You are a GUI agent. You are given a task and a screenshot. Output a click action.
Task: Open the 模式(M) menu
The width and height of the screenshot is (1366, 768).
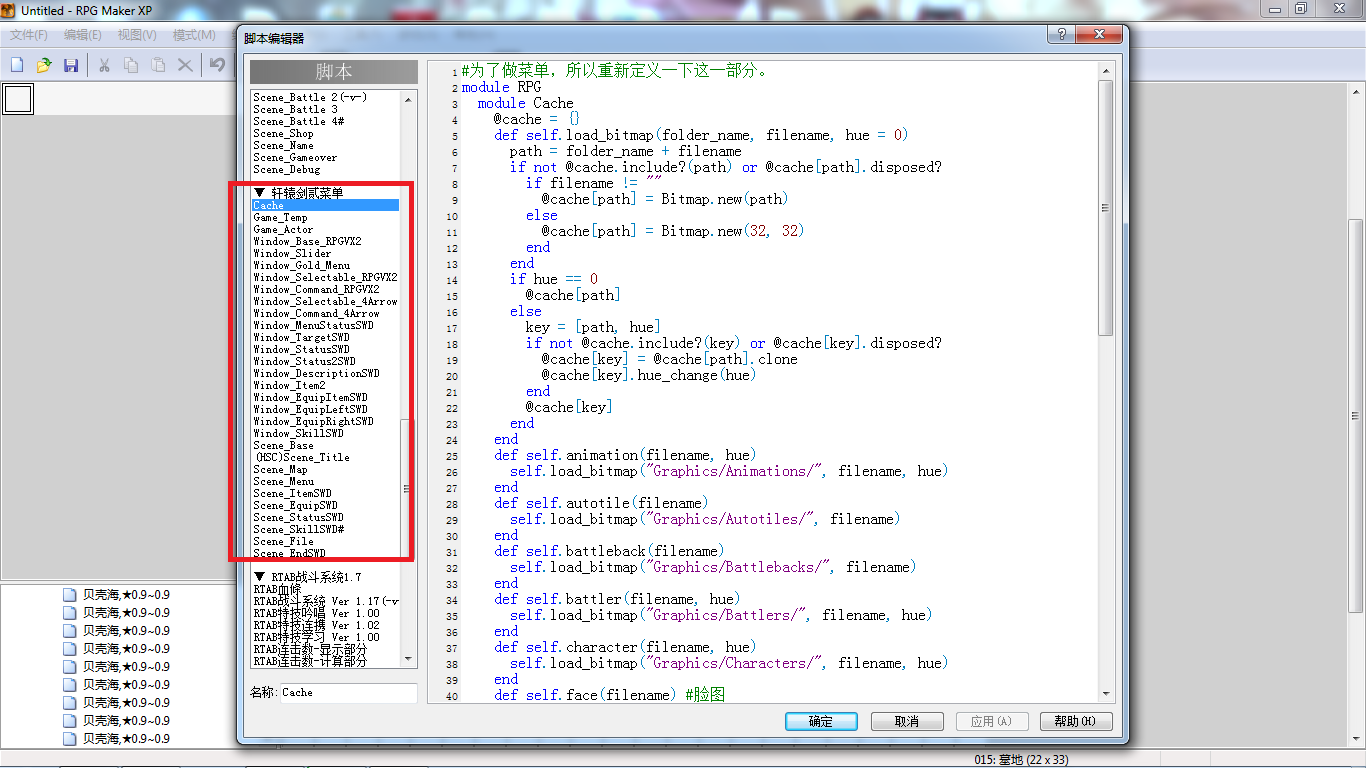click(x=194, y=35)
